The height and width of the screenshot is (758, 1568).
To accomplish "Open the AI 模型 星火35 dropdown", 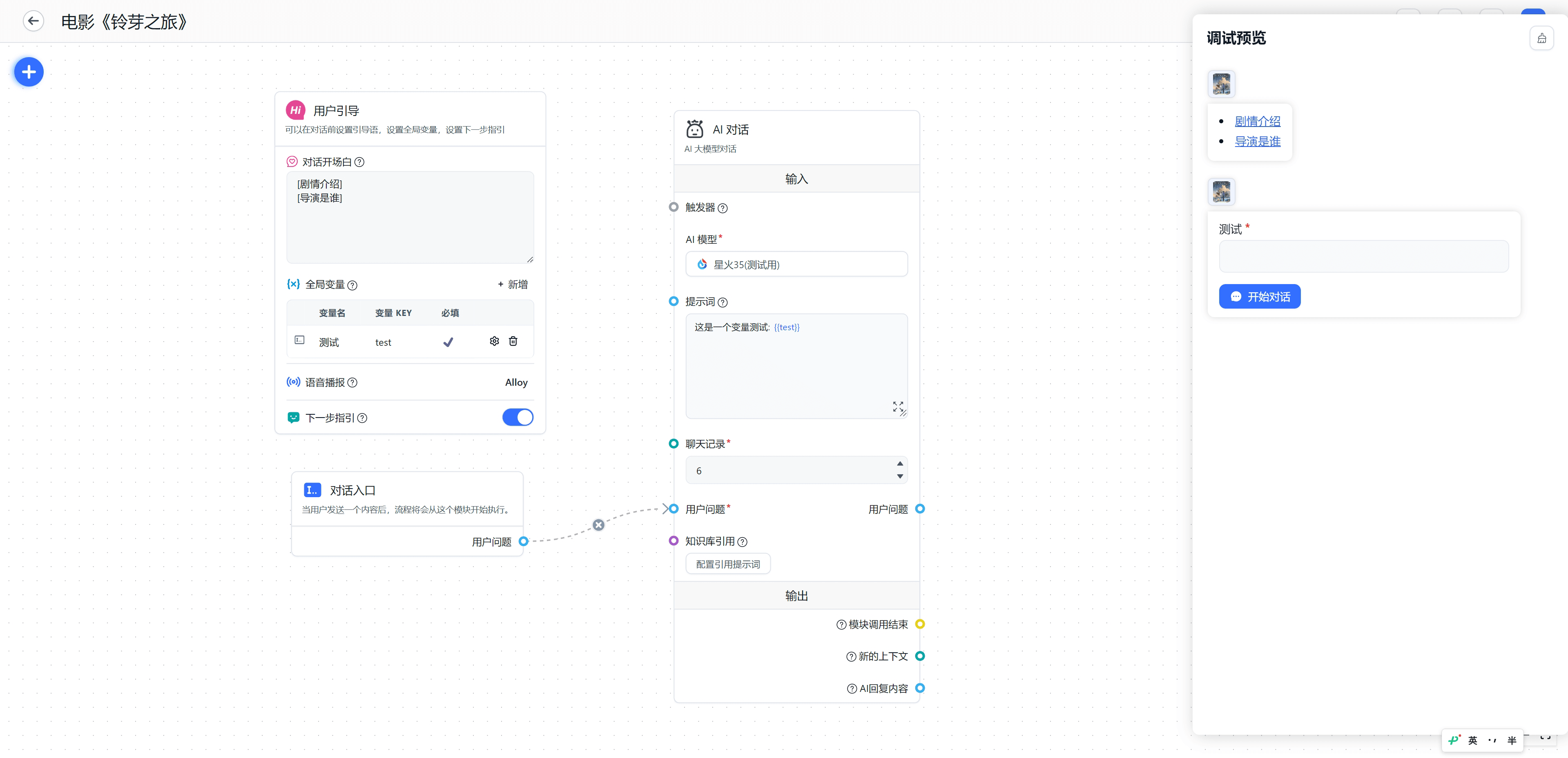I will click(796, 265).
